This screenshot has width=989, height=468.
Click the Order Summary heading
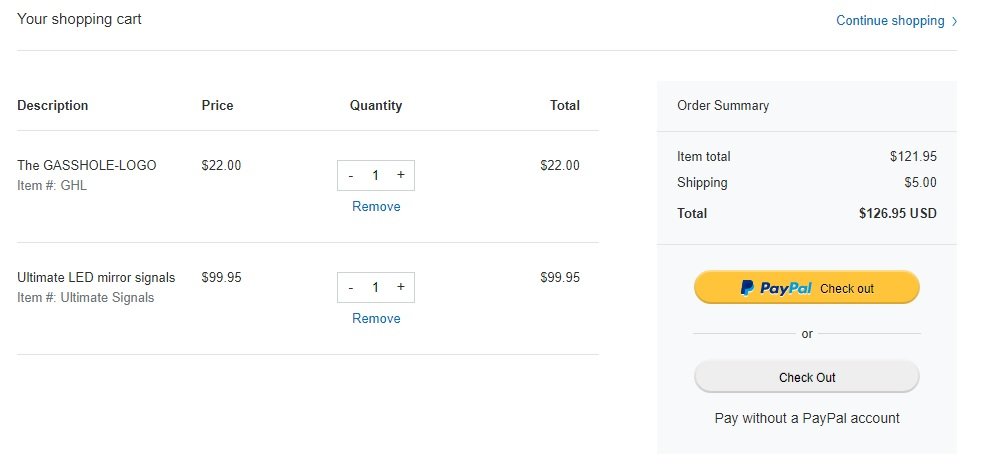coord(723,105)
